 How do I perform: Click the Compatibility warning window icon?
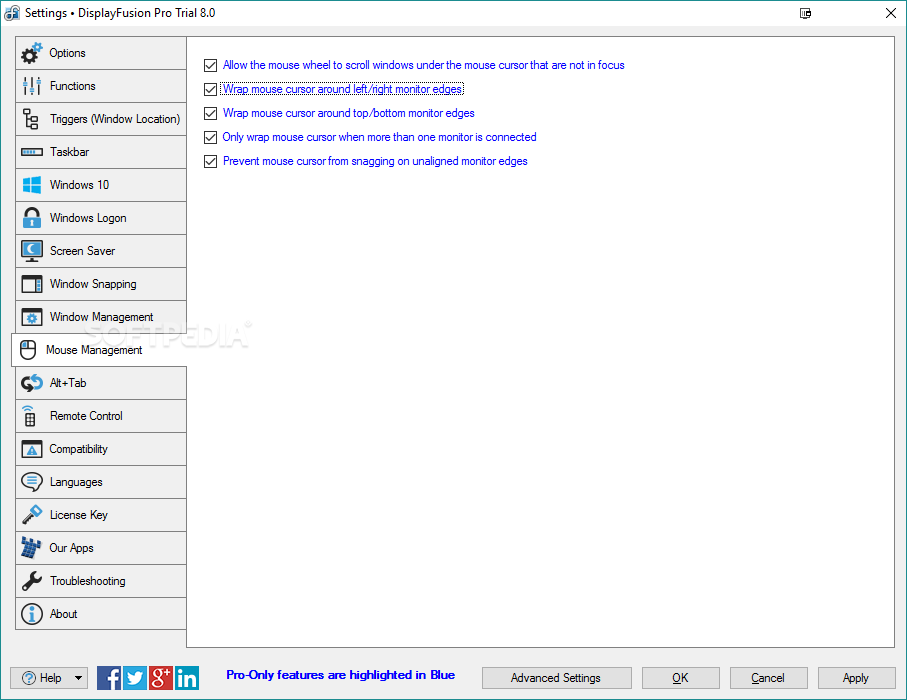point(32,449)
